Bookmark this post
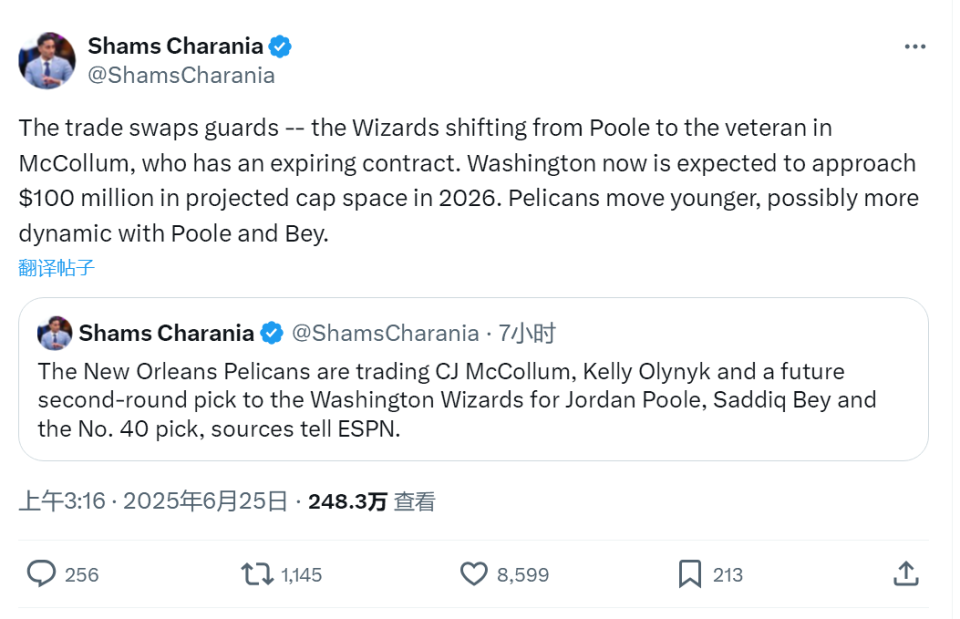 tap(690, 573)
